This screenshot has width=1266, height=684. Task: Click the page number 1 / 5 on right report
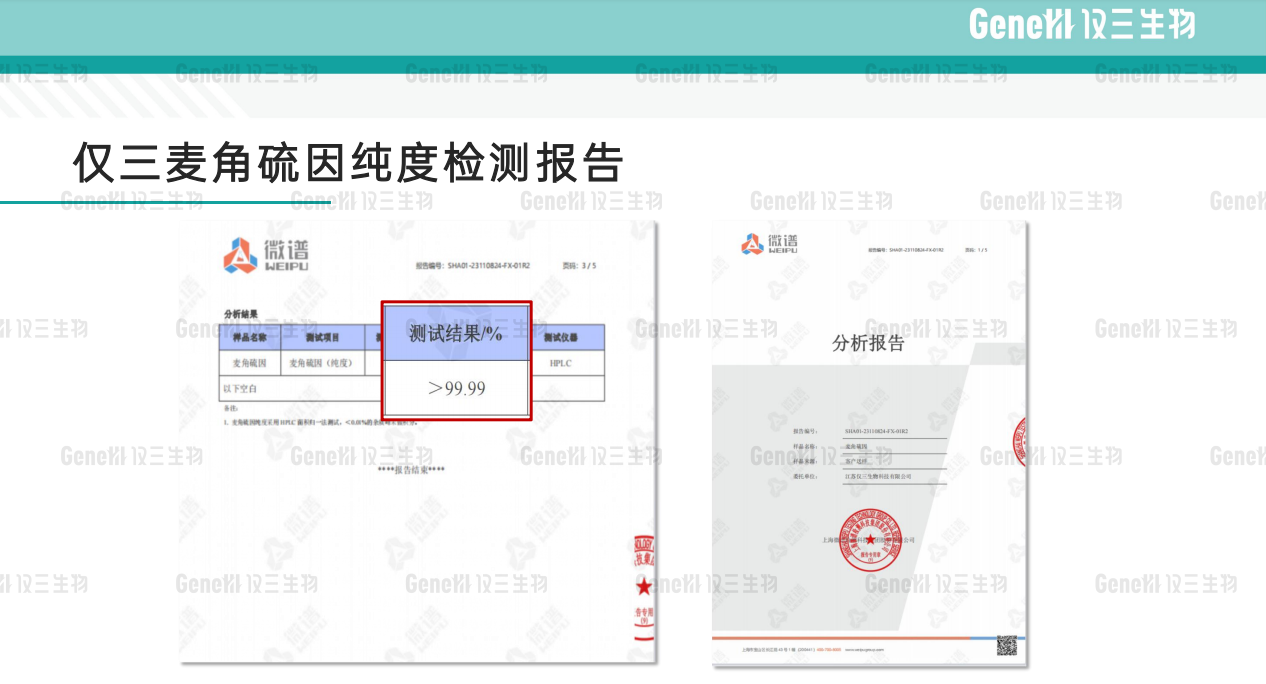[976, 249]
